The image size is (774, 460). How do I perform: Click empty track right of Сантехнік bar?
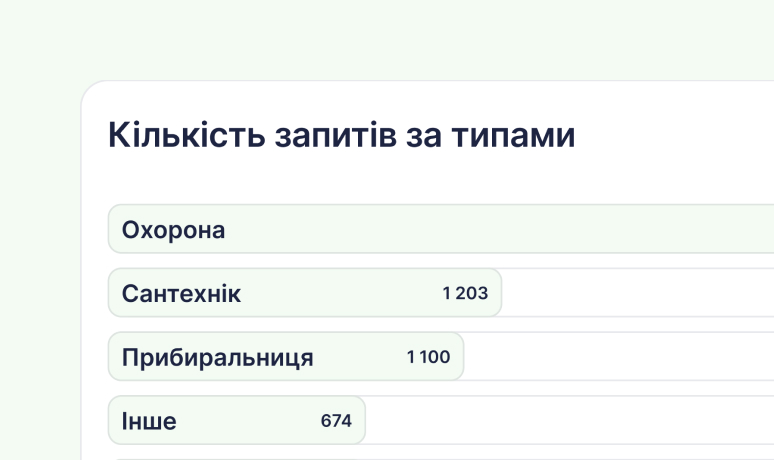click(638, 293)
